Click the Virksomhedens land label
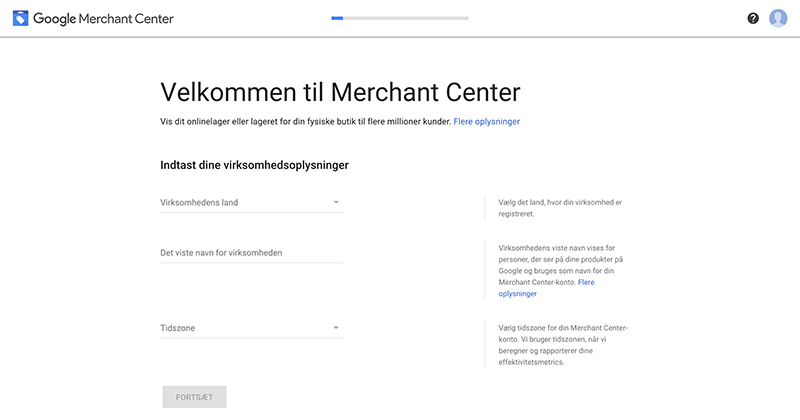Viewport: 800px width, 420px height. click(199, 203)
